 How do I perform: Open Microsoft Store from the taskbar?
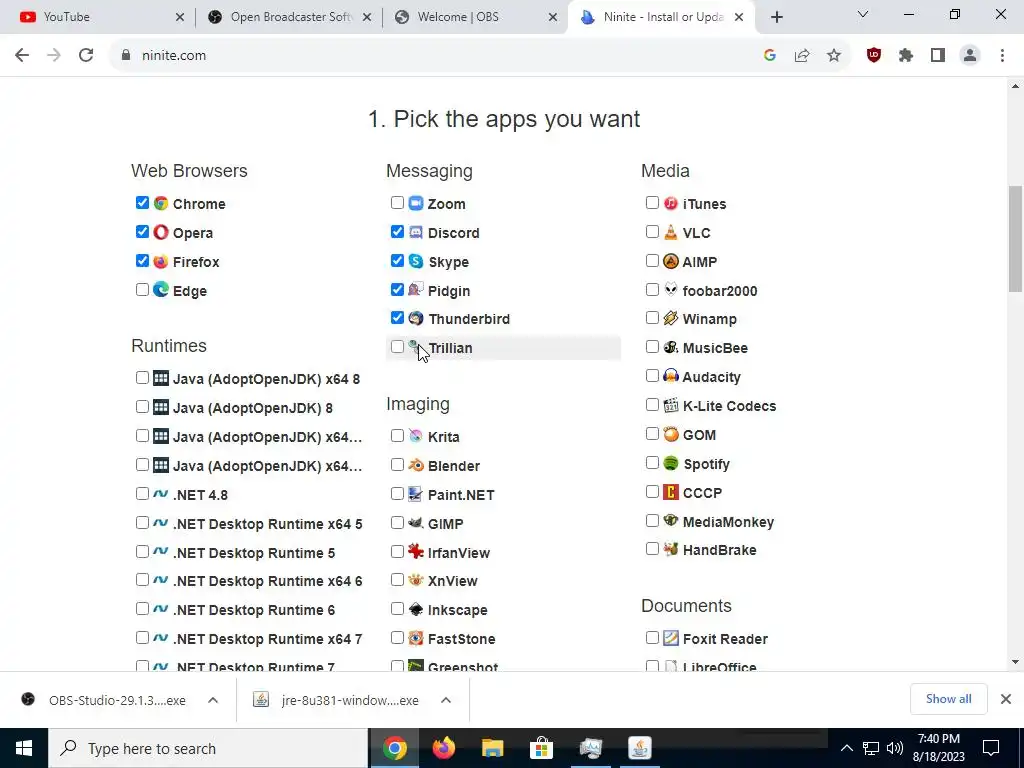(541, 748)
